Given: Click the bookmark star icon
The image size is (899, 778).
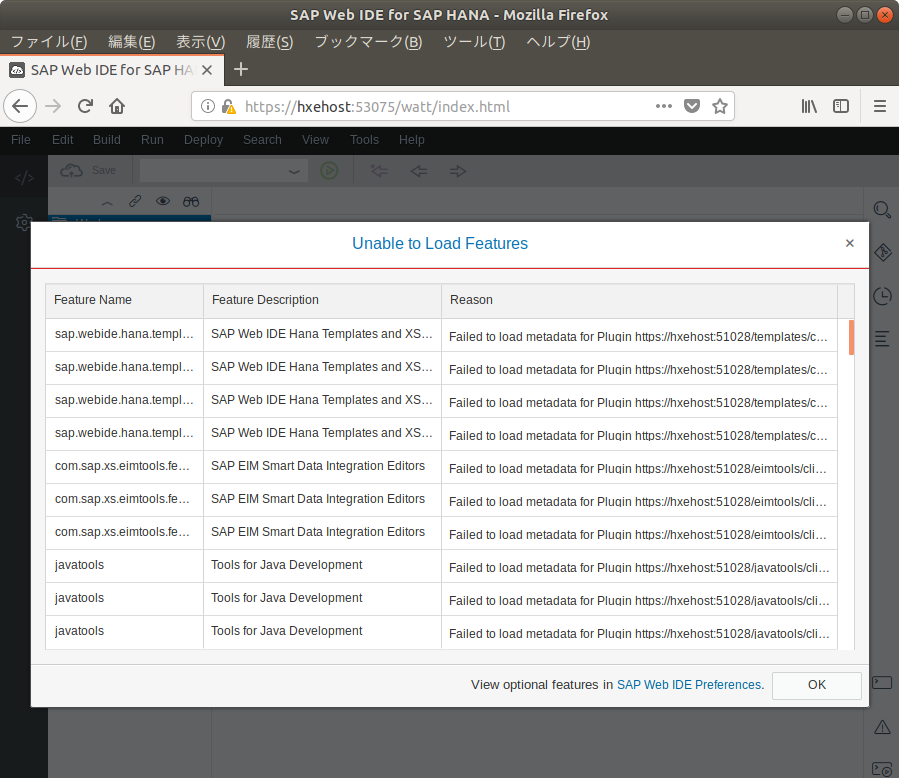Looking at the screenshot, I should click(719, 106).
